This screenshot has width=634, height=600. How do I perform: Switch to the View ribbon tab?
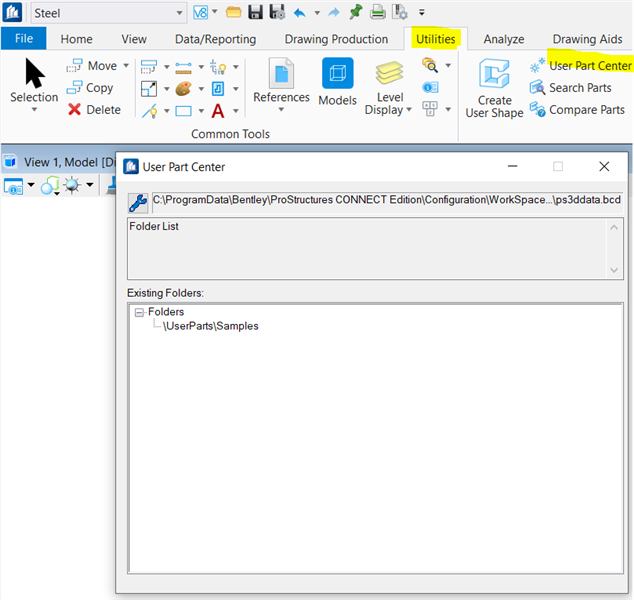point(134,39)
